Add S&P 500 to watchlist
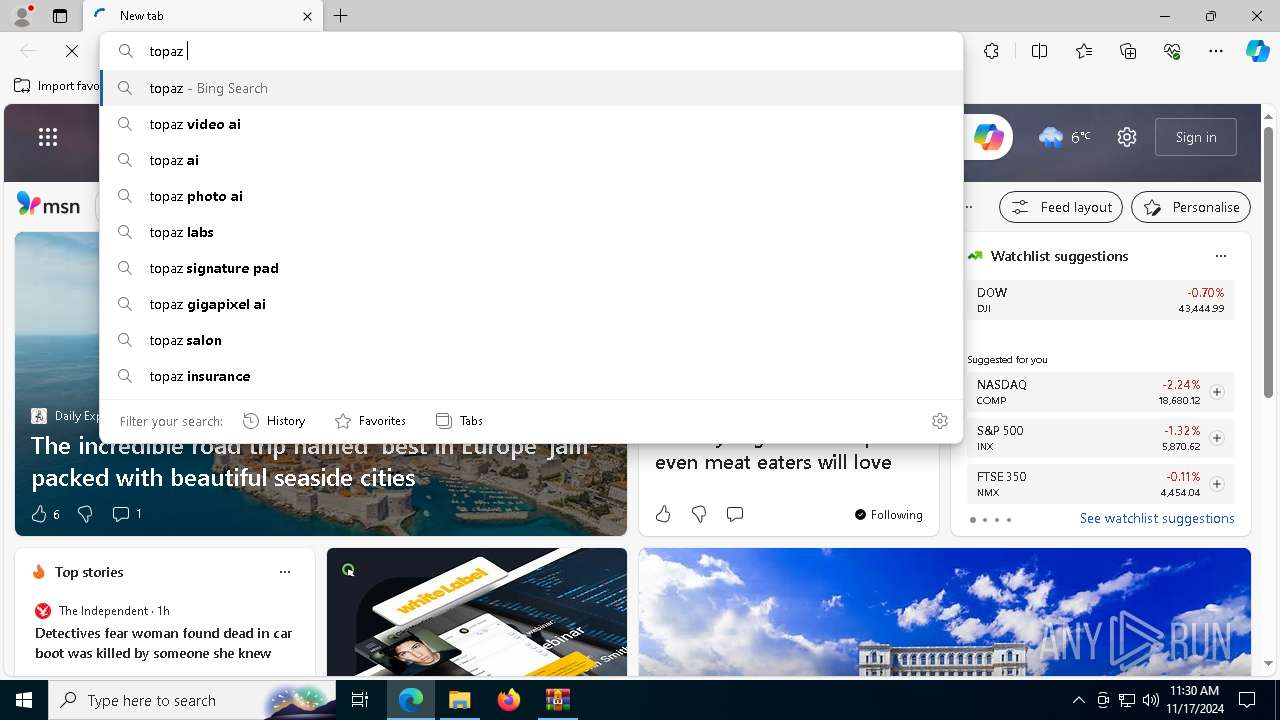The image size is (1280, 720). click(x=1217, y=438)
